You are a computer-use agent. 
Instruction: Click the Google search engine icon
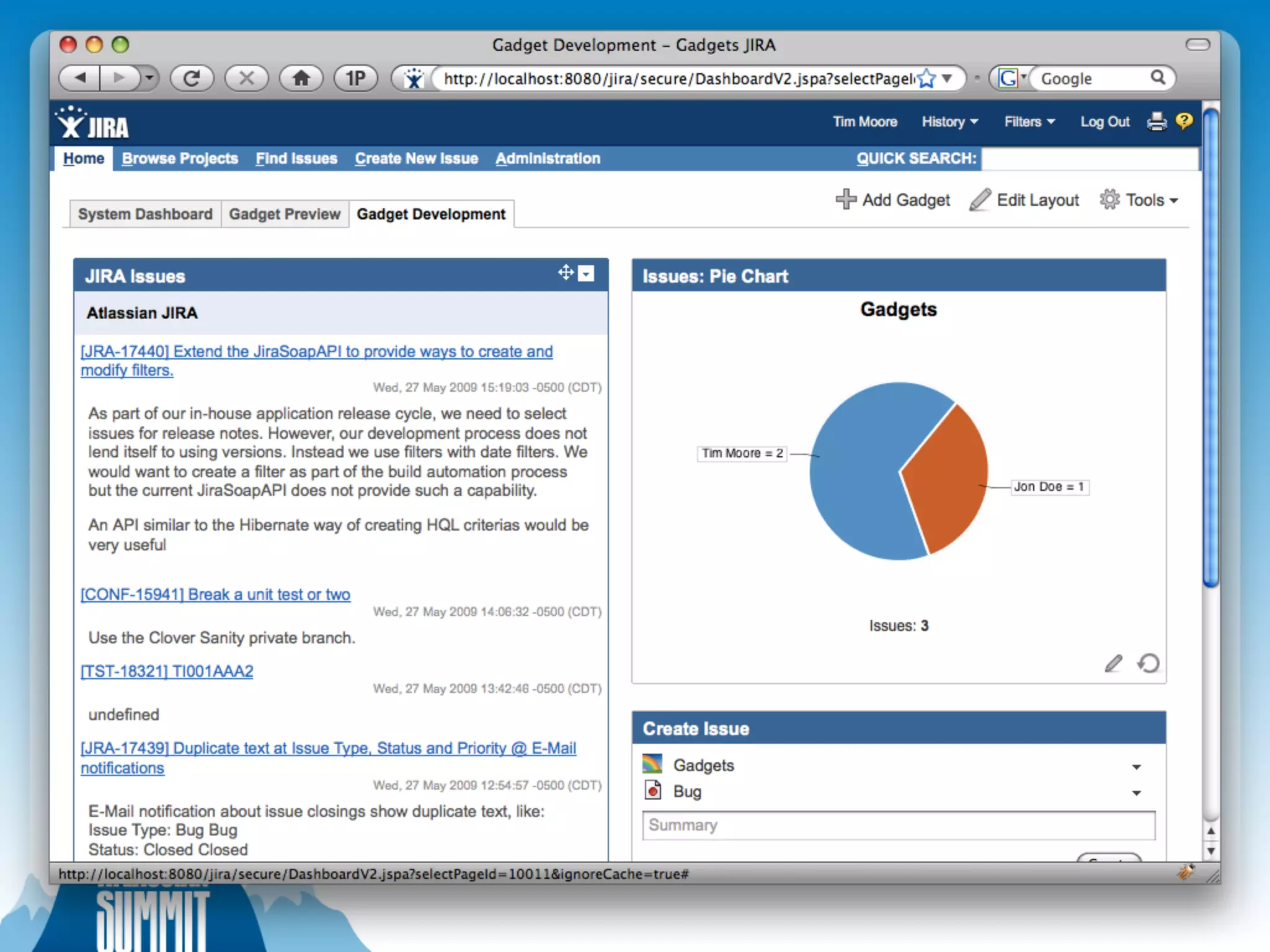pos(1008,79)
